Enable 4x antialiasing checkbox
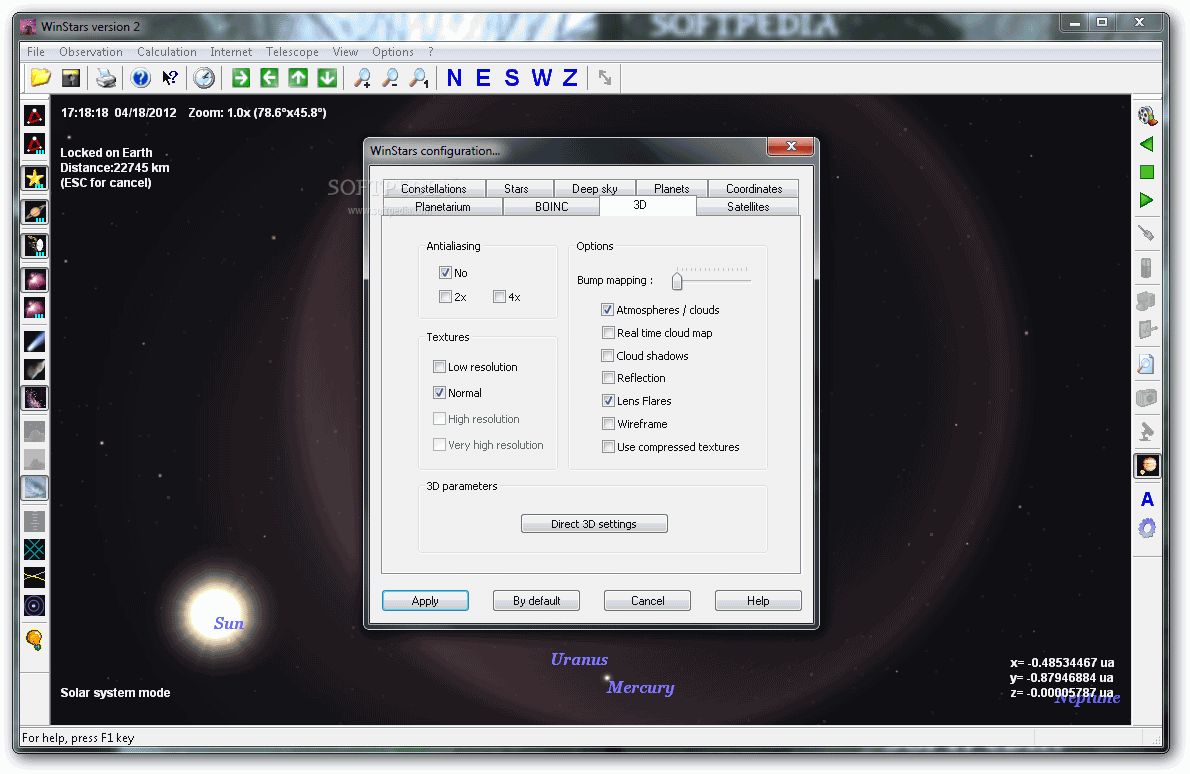1190x774 pixels. tap(499, 297)
